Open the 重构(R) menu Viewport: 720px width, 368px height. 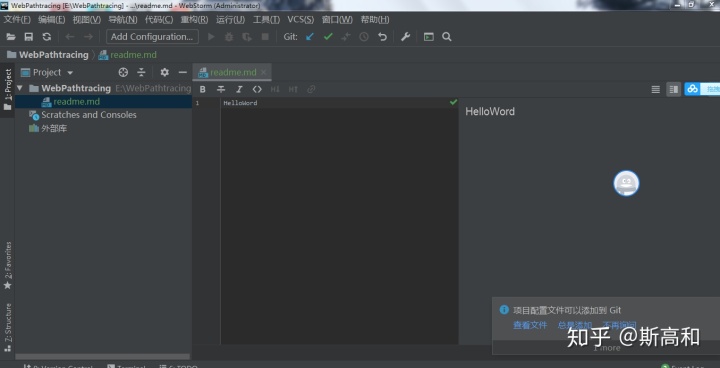pos(194,19)
